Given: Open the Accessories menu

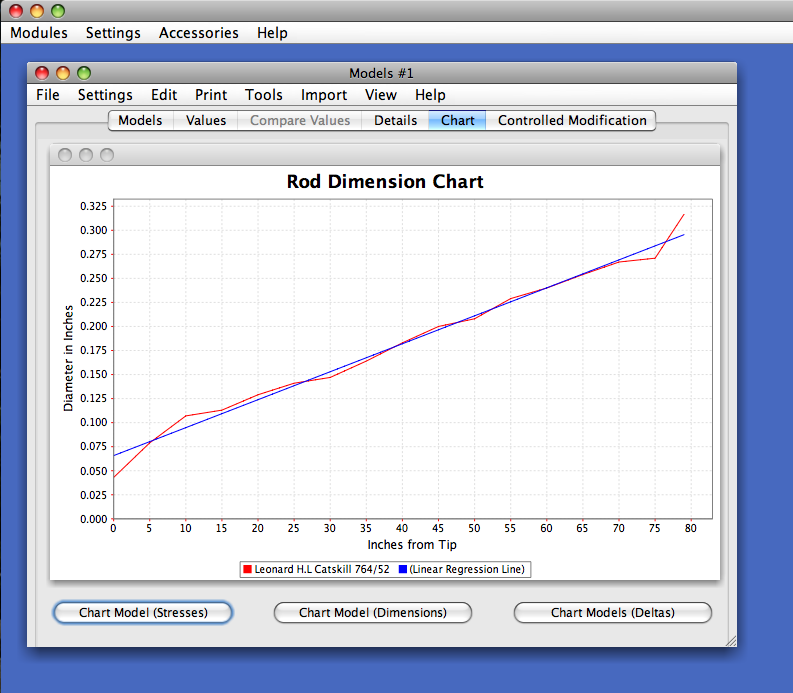Looking at the screenshot, I should tap(198, 33).
